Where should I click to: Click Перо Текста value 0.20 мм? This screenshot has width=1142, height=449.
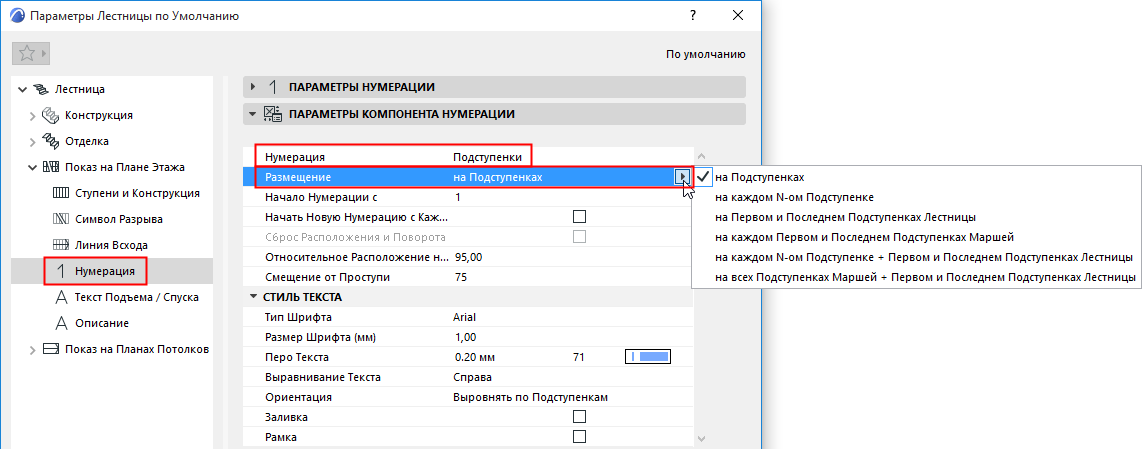(474, 357)
